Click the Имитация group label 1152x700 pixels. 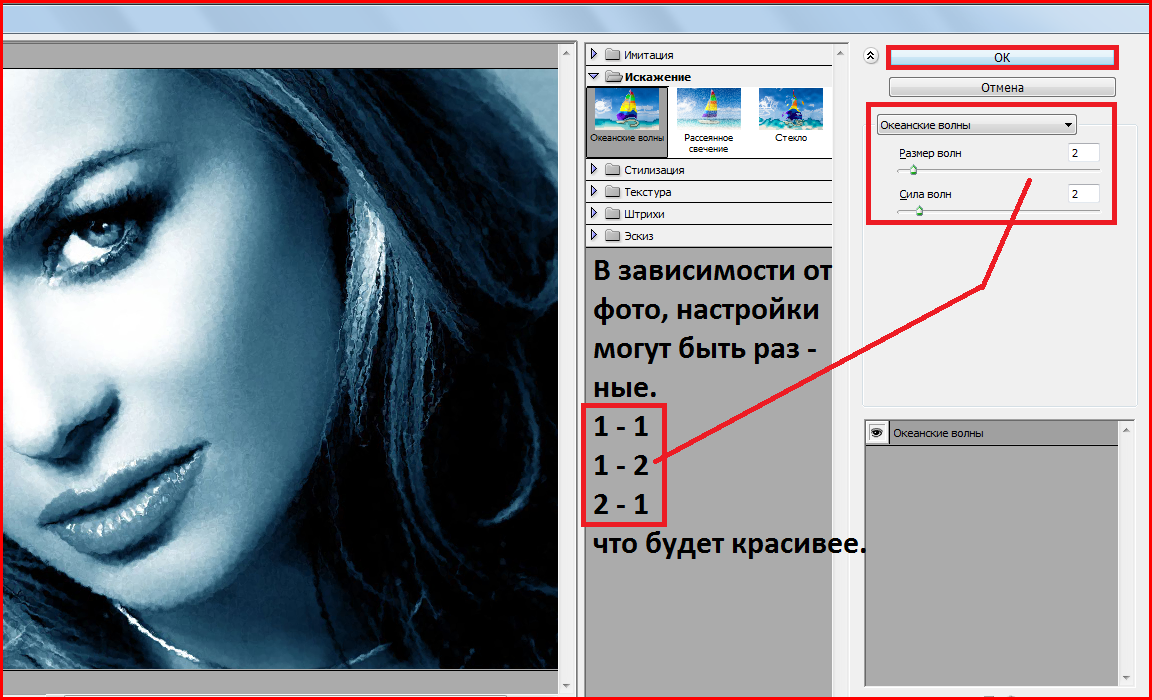tap(649, 55)
